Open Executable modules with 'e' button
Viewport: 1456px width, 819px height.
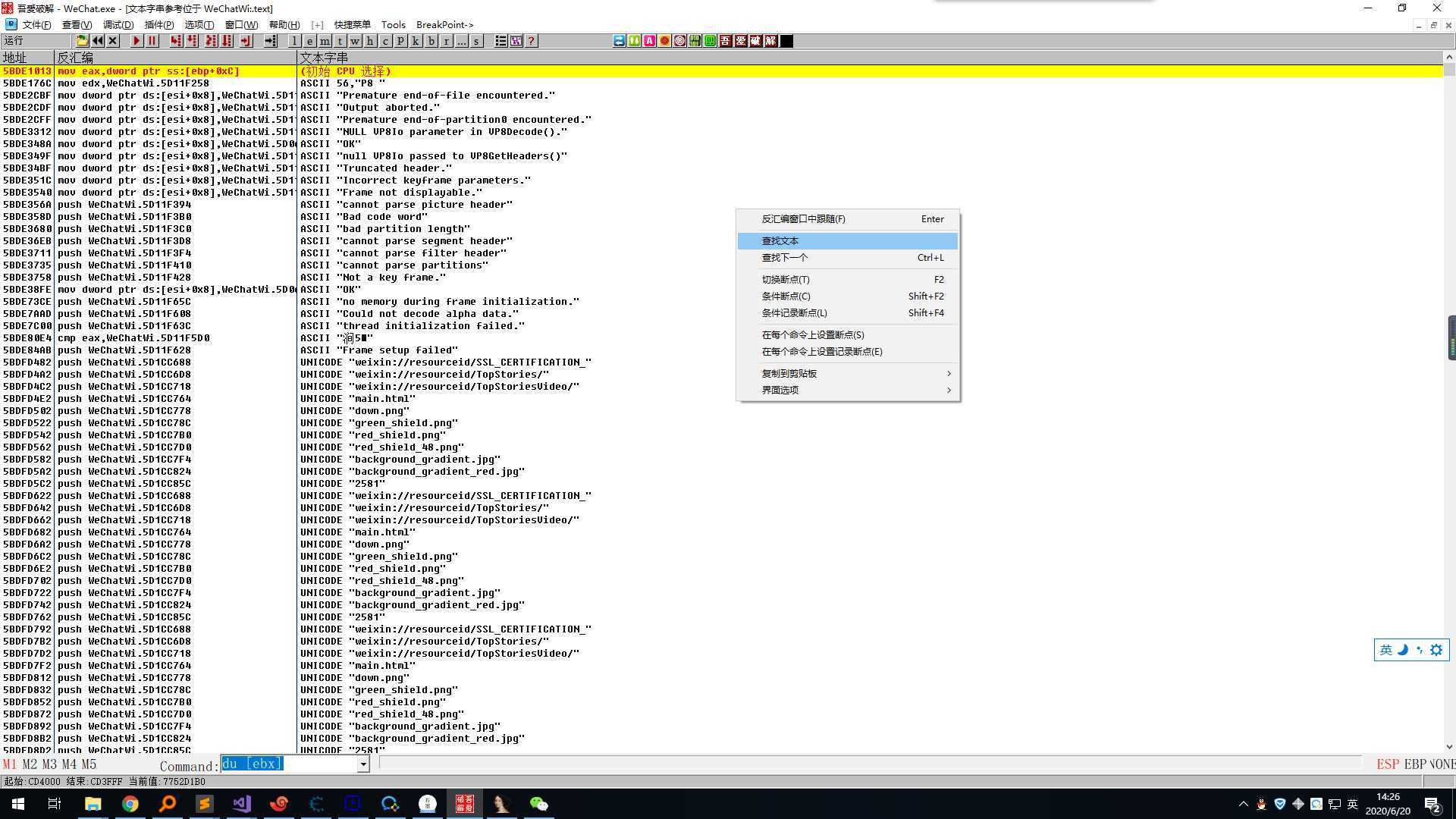tap(309, 41)
